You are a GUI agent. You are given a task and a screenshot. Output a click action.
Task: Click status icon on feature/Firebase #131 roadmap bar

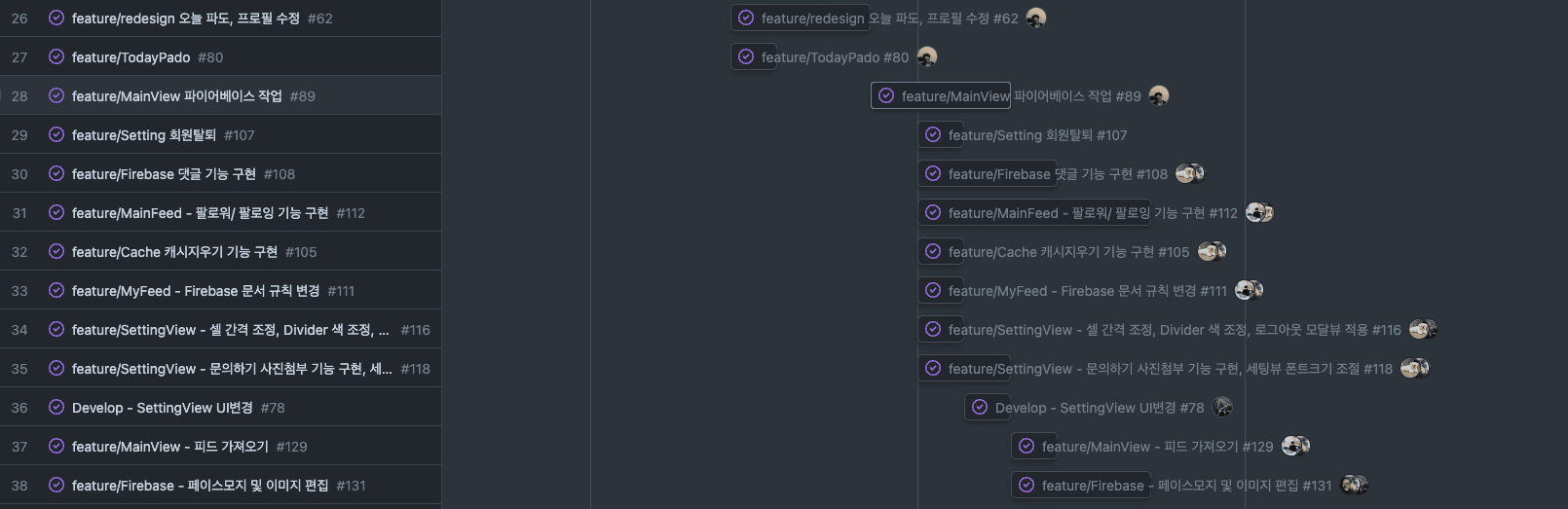(x=1027, y=486)
